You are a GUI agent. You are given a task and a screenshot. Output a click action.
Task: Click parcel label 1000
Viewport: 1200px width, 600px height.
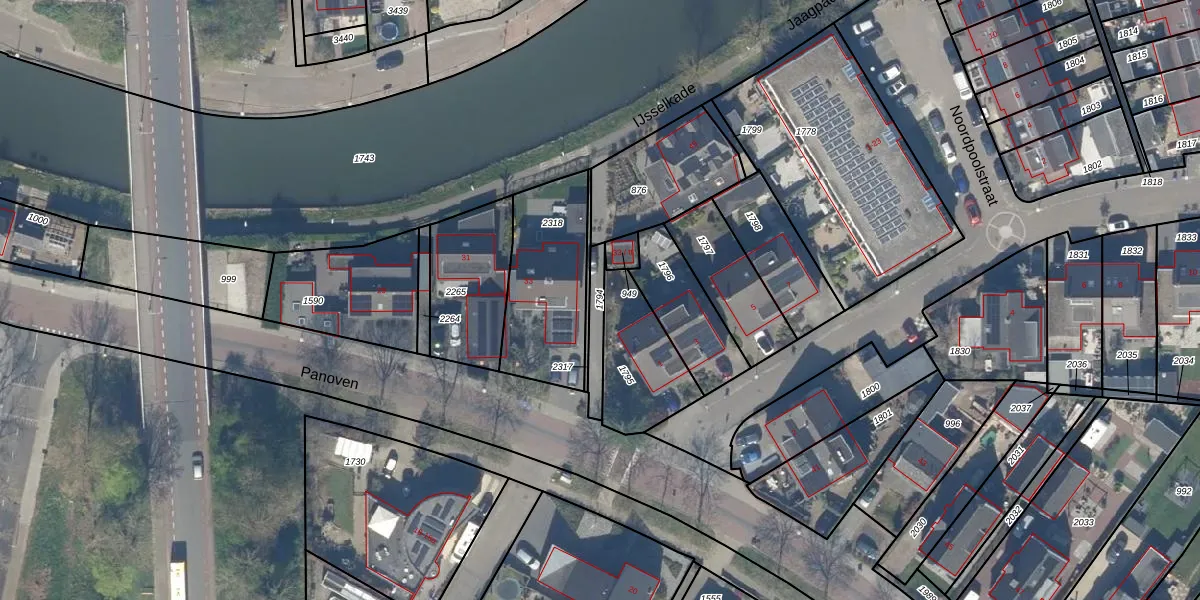(38, 219)
